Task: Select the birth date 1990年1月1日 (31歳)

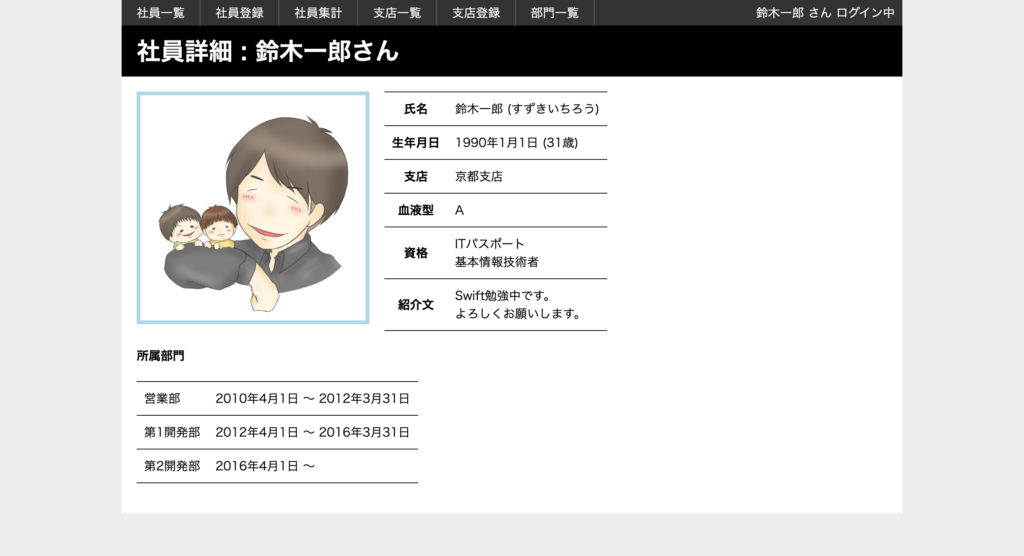Action: point(516,143)
